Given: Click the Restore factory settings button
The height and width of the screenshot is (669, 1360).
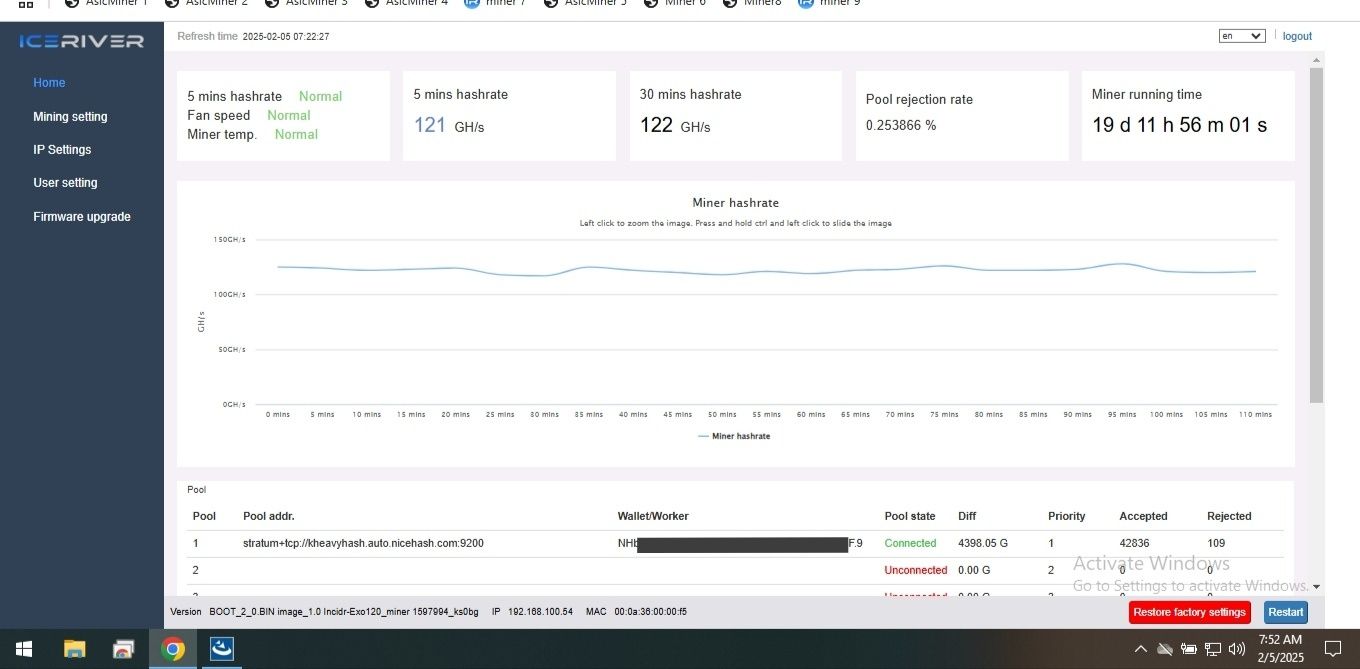Looking at the screenshot, I should coord(1189,612).
